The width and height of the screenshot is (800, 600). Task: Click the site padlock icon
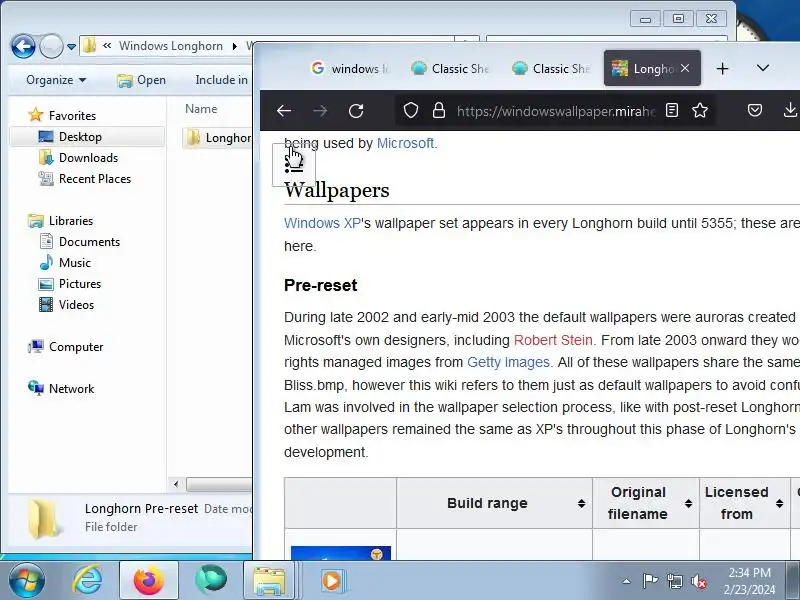[x=439, y=110]
